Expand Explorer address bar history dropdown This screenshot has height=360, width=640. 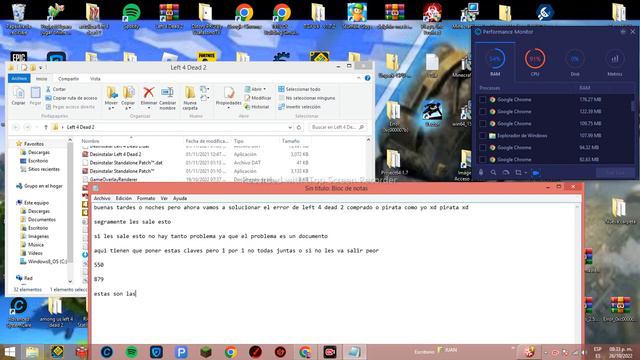tap(290, 127)
